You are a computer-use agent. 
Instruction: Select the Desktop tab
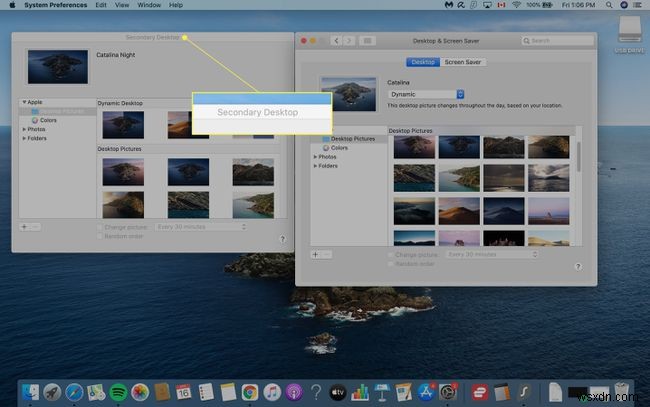pos(423,62)
